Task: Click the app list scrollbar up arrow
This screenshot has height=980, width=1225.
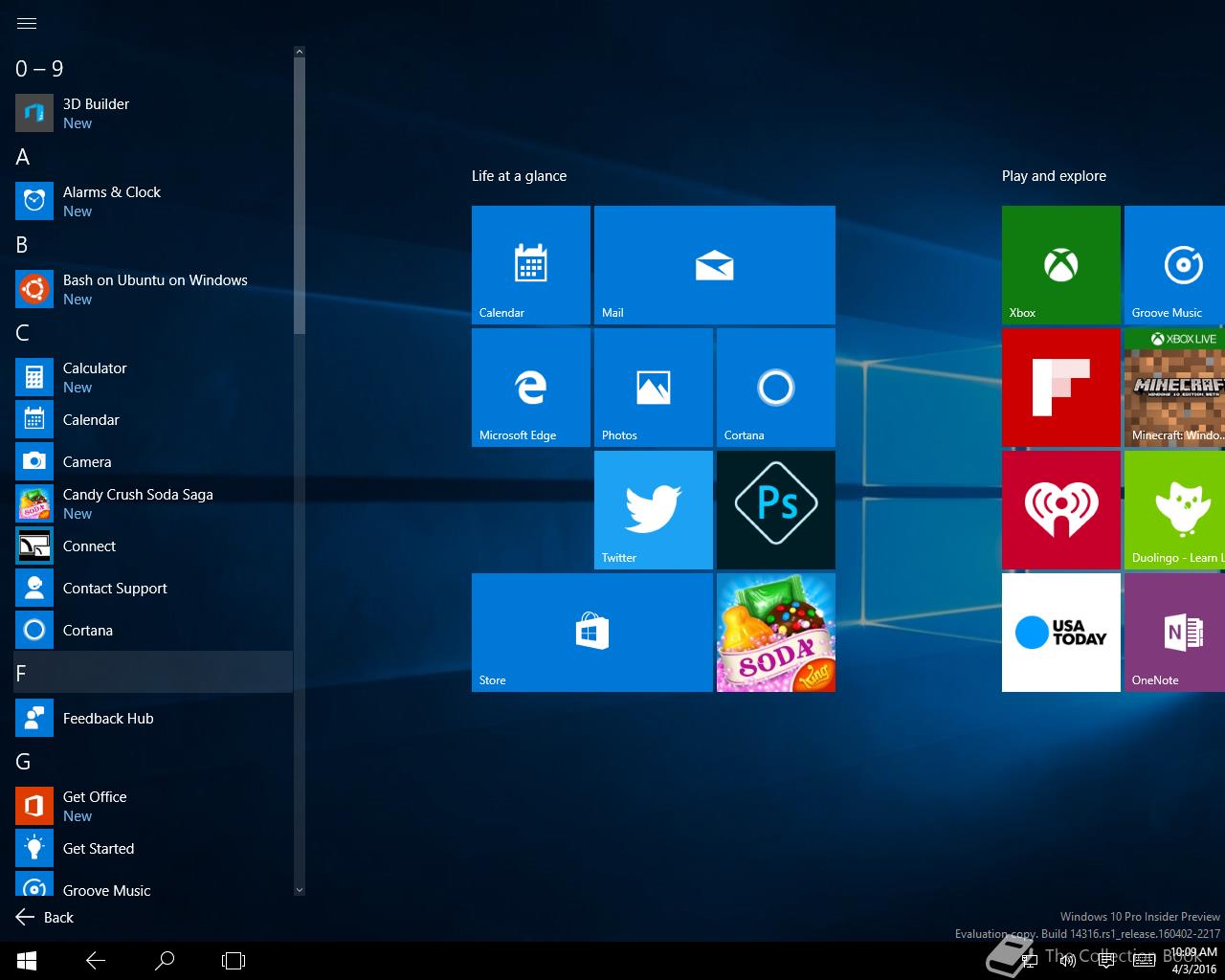Action: [300, 52]
